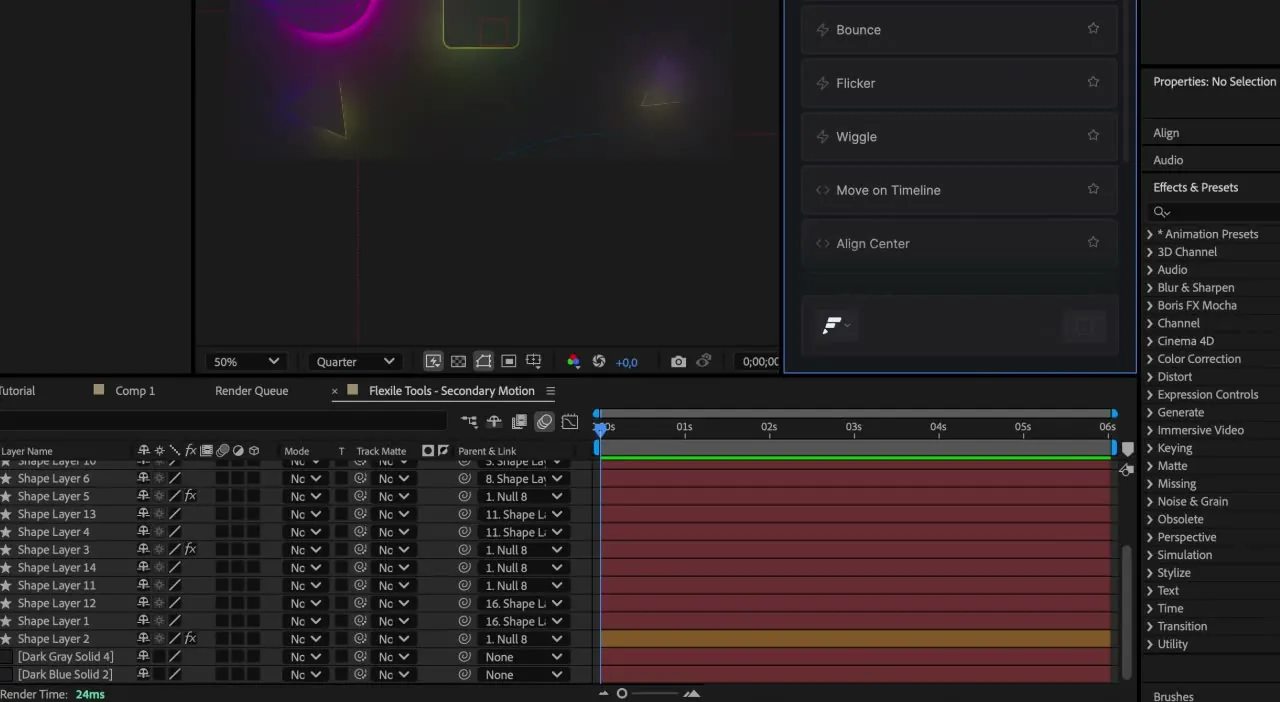Expand the Animation Presets category
Image resolution: width=1280 pixels, height=702 pixels.
click(1150, 234)
